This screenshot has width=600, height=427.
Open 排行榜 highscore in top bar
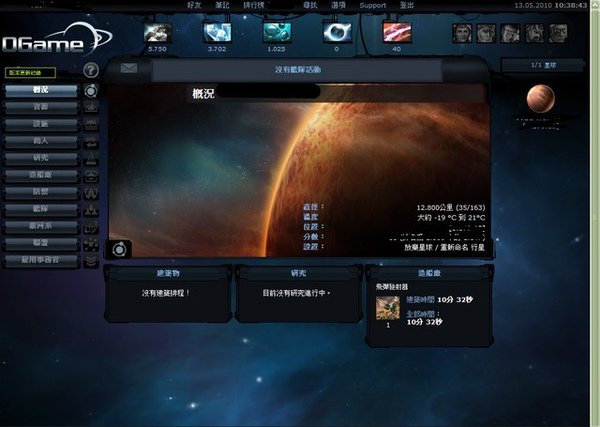254,5
